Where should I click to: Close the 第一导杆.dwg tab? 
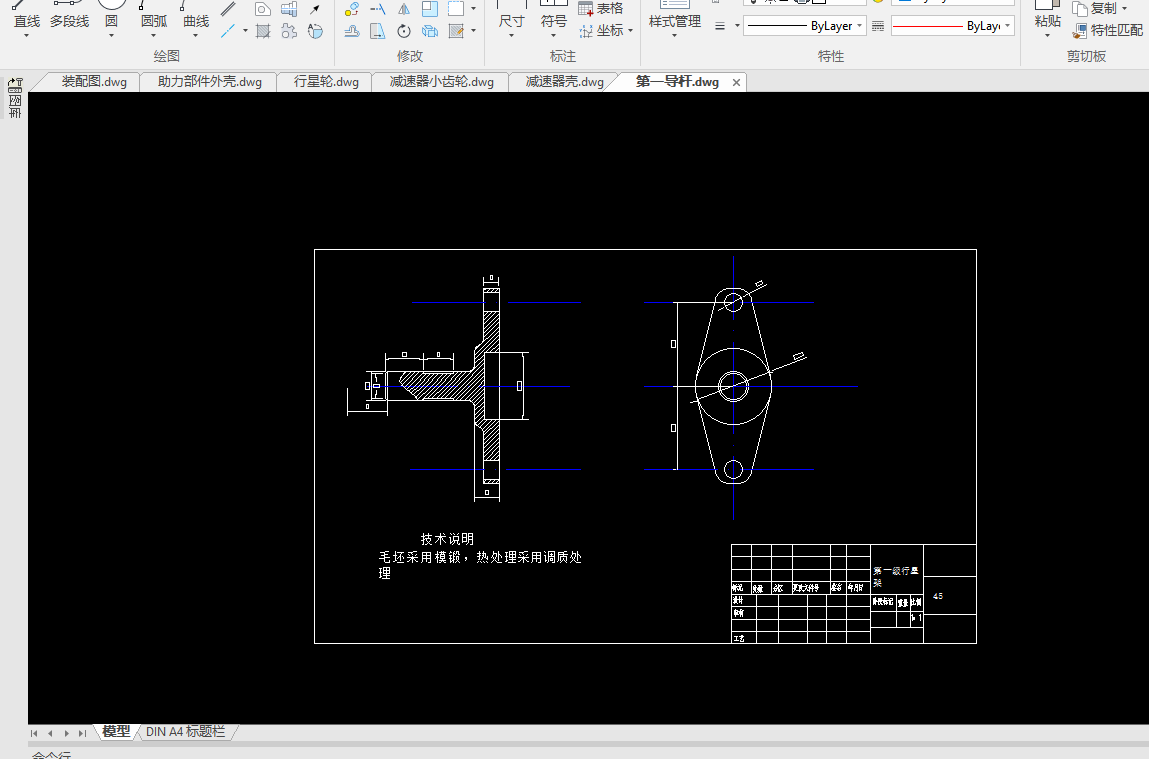point(736,83)
